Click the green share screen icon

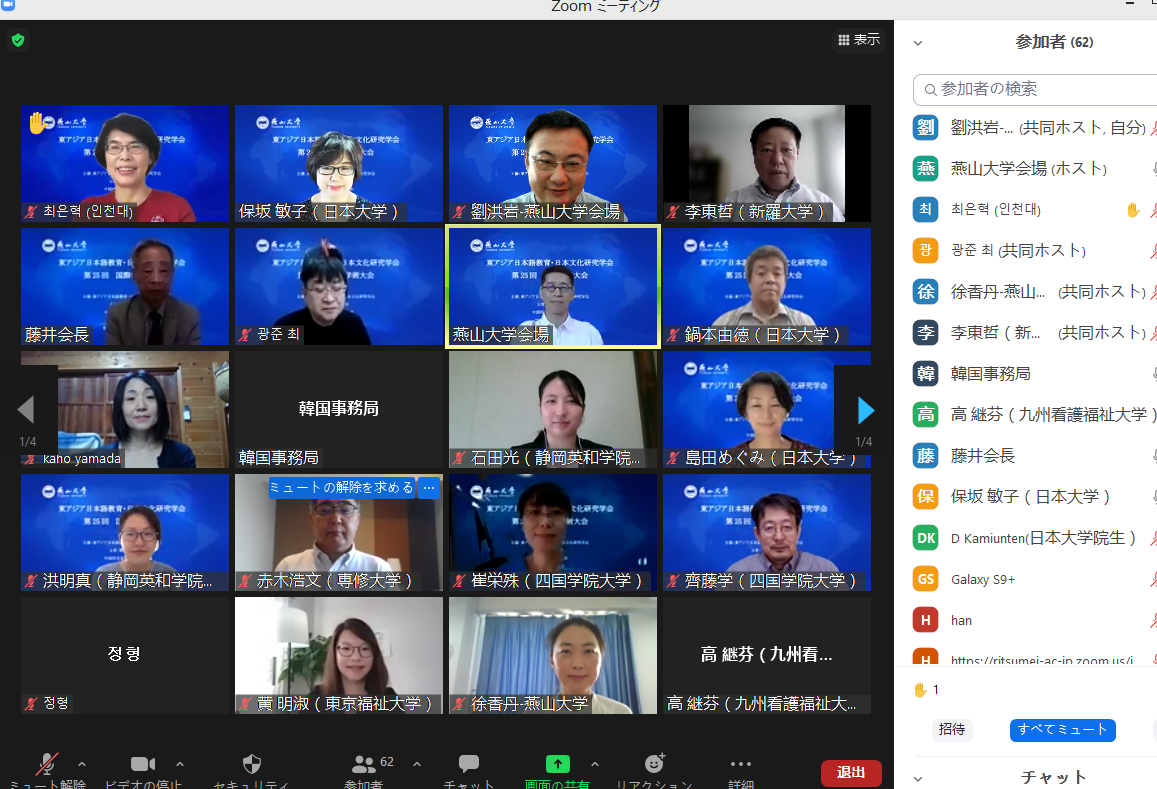point(557,765)
